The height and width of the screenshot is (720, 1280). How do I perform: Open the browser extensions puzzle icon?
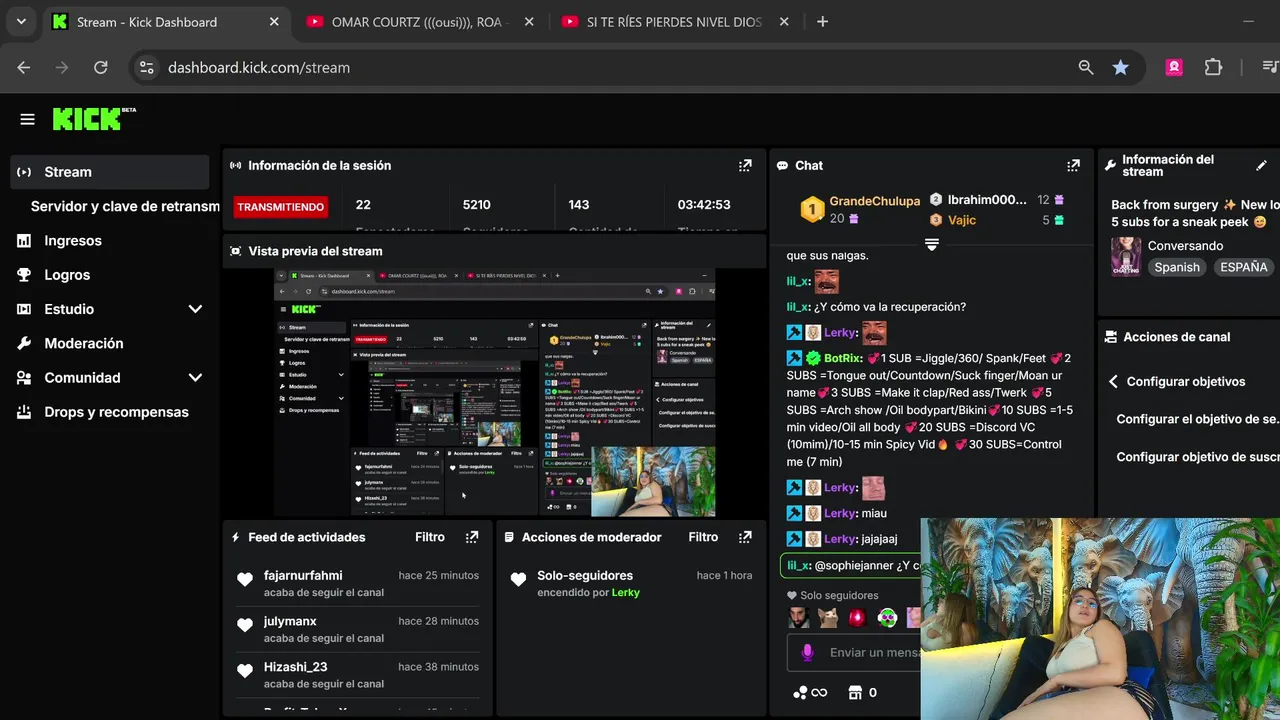pyautogui.click(x=1213, y=67)
